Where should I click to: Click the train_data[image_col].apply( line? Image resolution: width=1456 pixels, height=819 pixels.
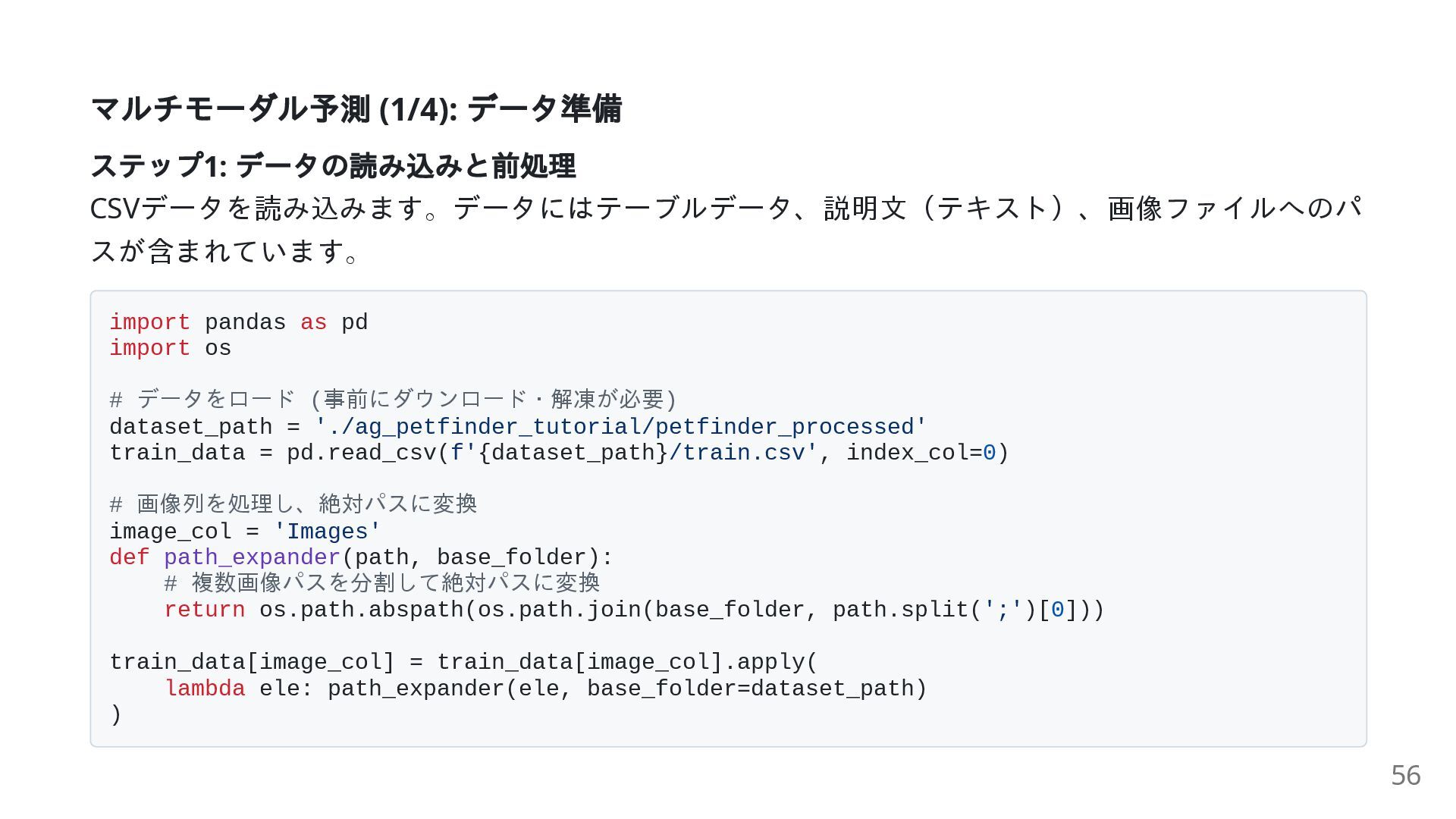click(x=464, y=662)
